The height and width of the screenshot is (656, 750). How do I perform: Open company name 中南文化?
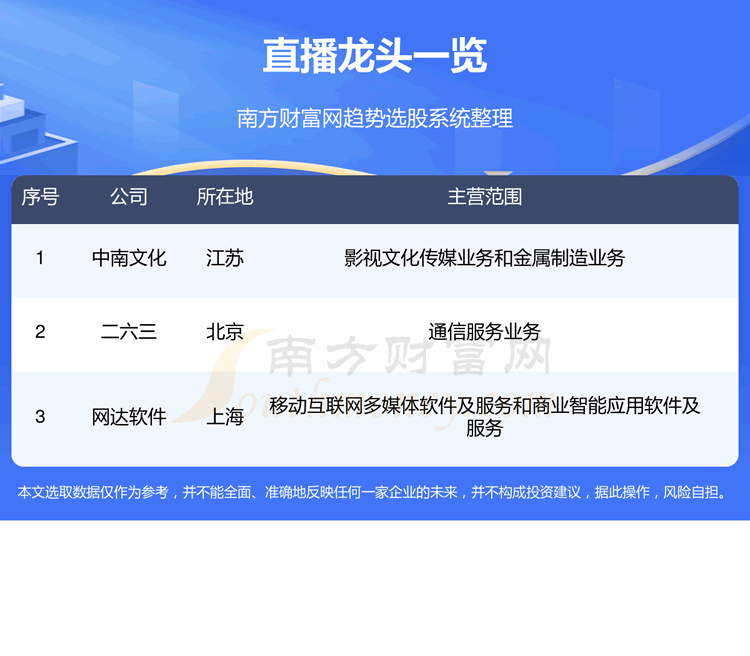pyautogui.click(x=129, y=258)
